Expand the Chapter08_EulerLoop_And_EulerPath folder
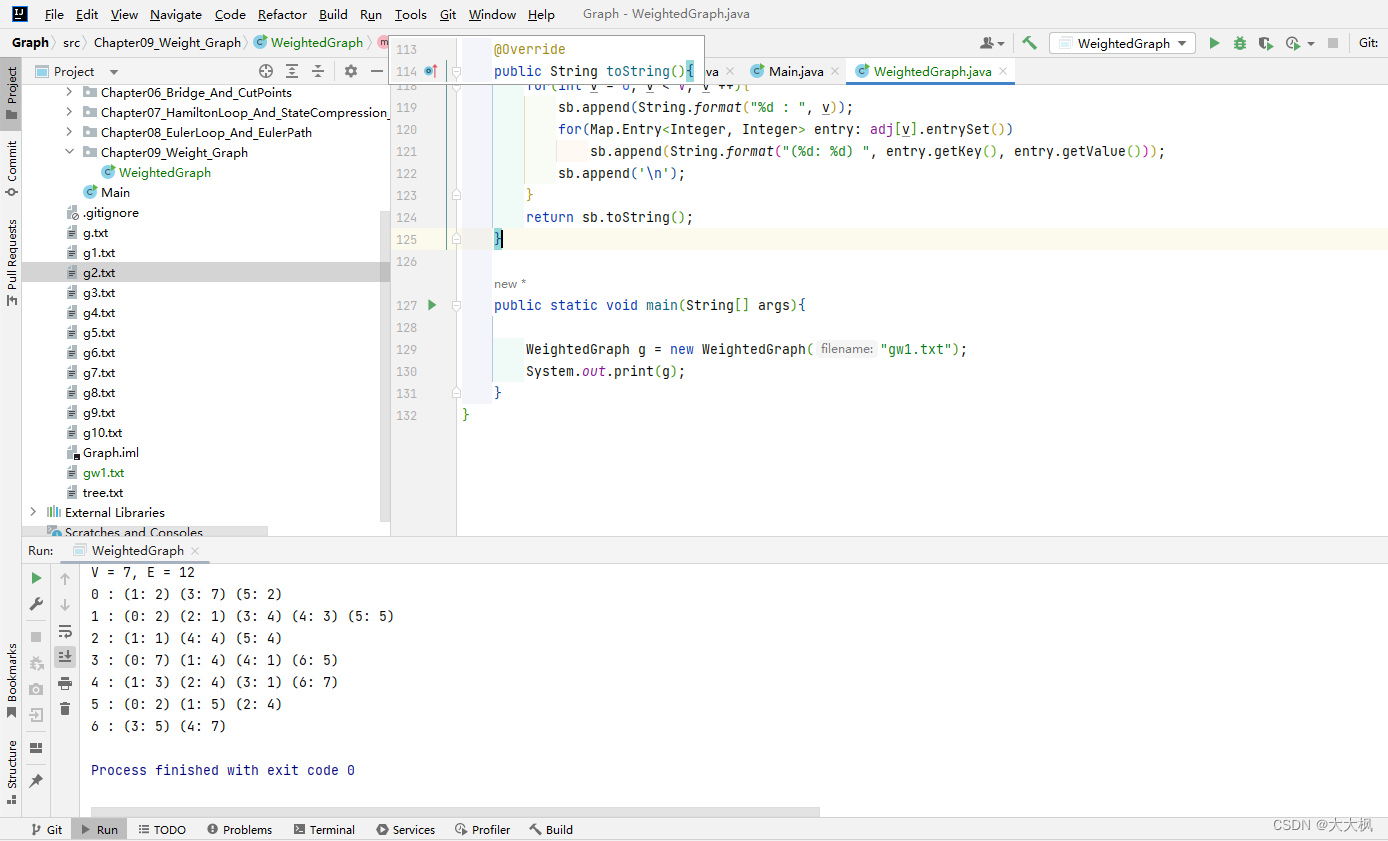Viewport: 1388px width, 841px height. tap(69, 132)
